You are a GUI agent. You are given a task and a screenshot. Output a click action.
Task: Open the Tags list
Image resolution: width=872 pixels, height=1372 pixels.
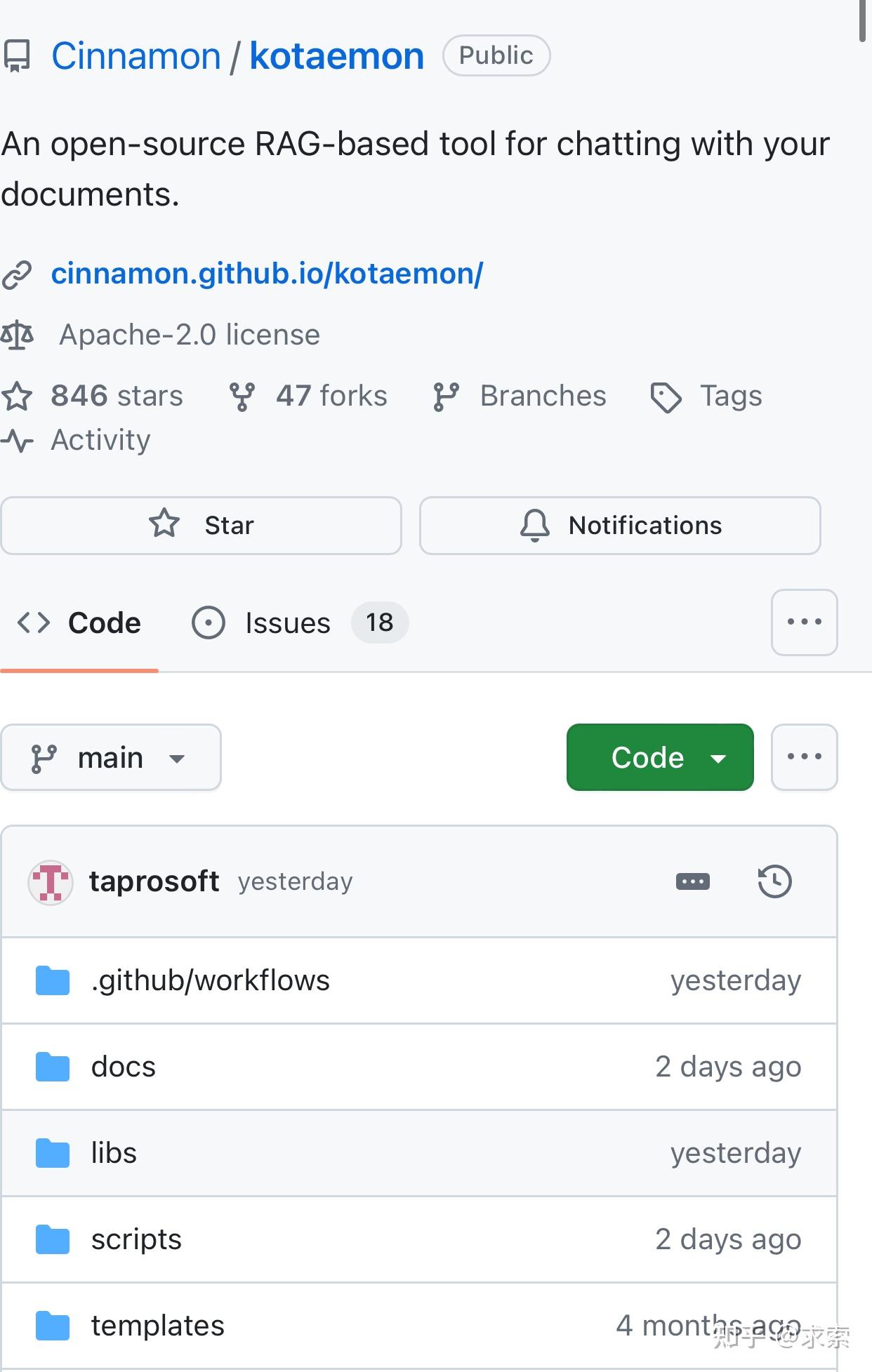coord(730,396)
